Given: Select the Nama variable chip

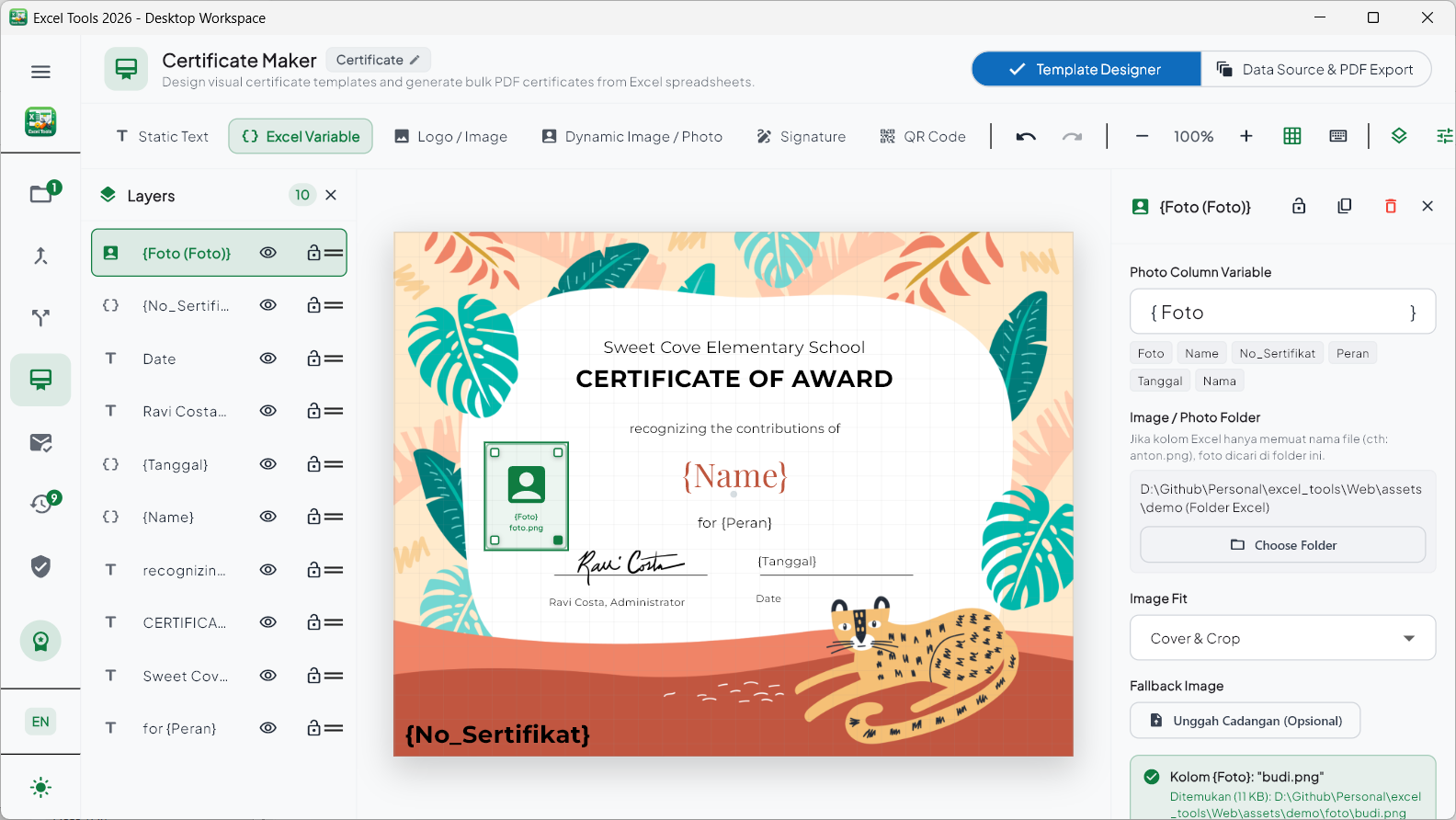Looking at the screenshot, I should pos(1219,381).
